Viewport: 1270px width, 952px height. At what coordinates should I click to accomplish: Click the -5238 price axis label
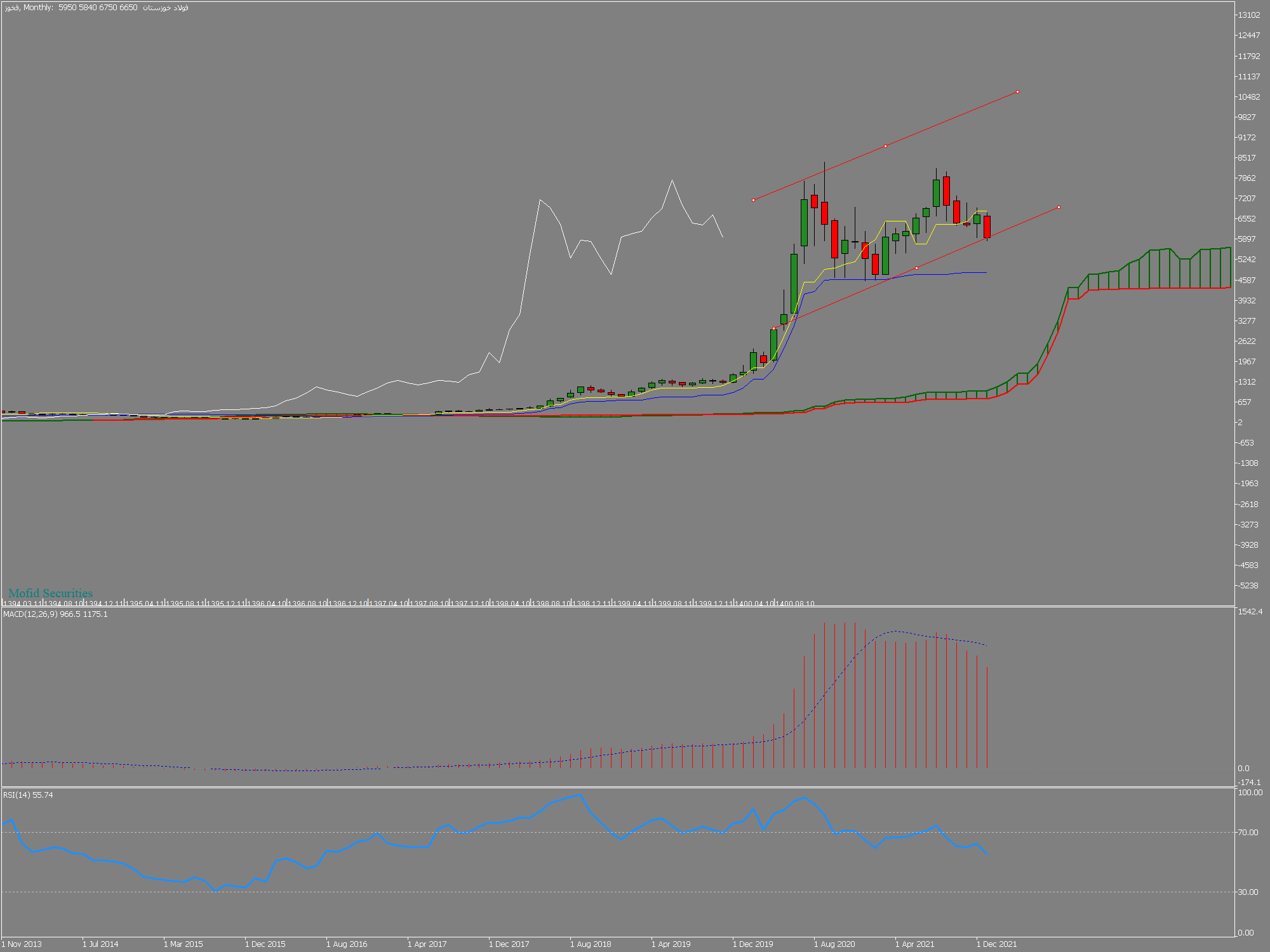(1248, 586)
